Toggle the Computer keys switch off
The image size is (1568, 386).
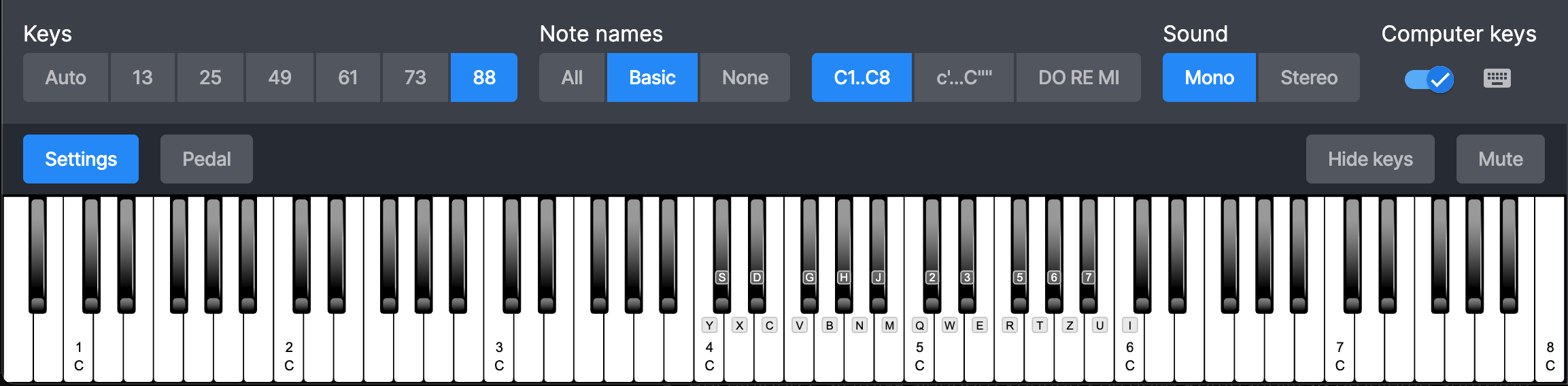(x=1429, y=79)
